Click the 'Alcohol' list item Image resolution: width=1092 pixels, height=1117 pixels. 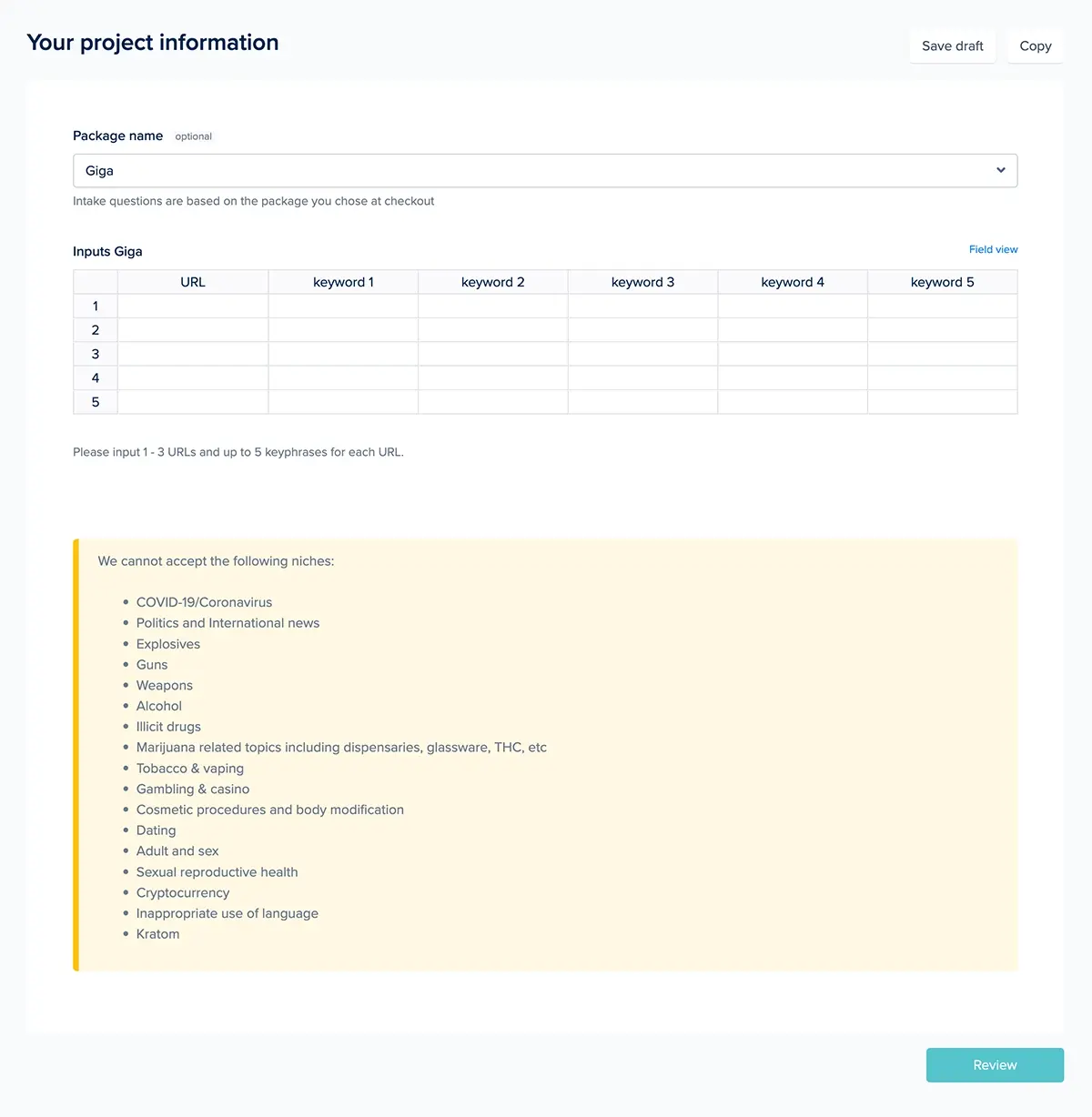[159, 706]
